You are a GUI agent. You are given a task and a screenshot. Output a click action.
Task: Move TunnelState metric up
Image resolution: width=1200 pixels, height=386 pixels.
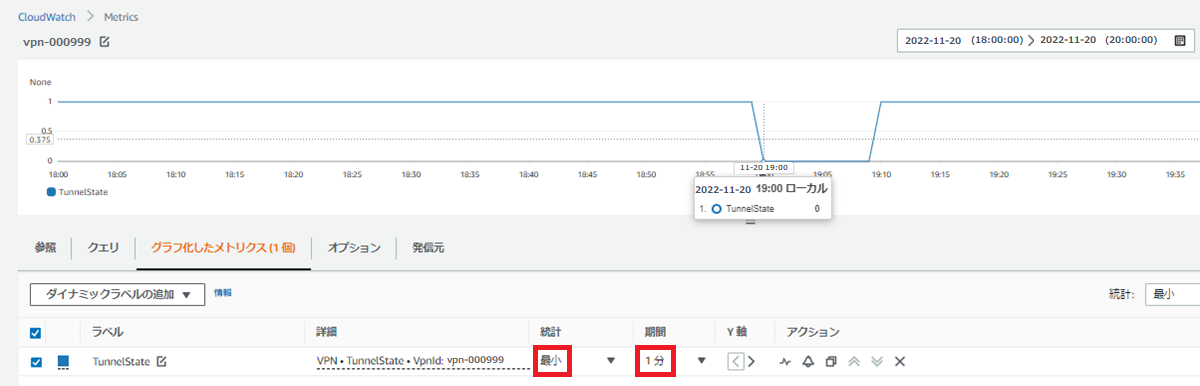pos(854,361)
